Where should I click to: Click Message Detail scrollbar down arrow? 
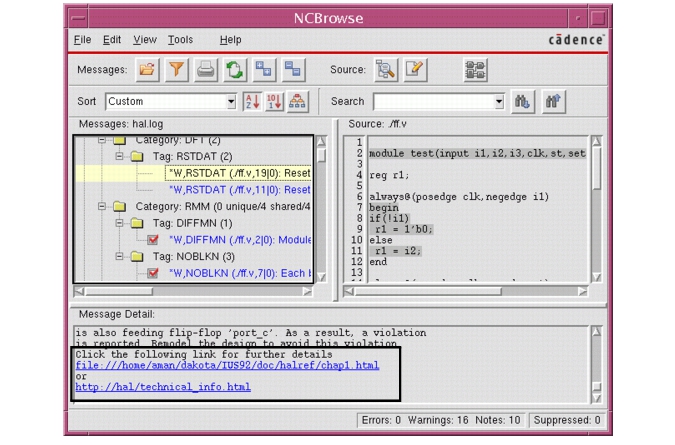(596, 398)
